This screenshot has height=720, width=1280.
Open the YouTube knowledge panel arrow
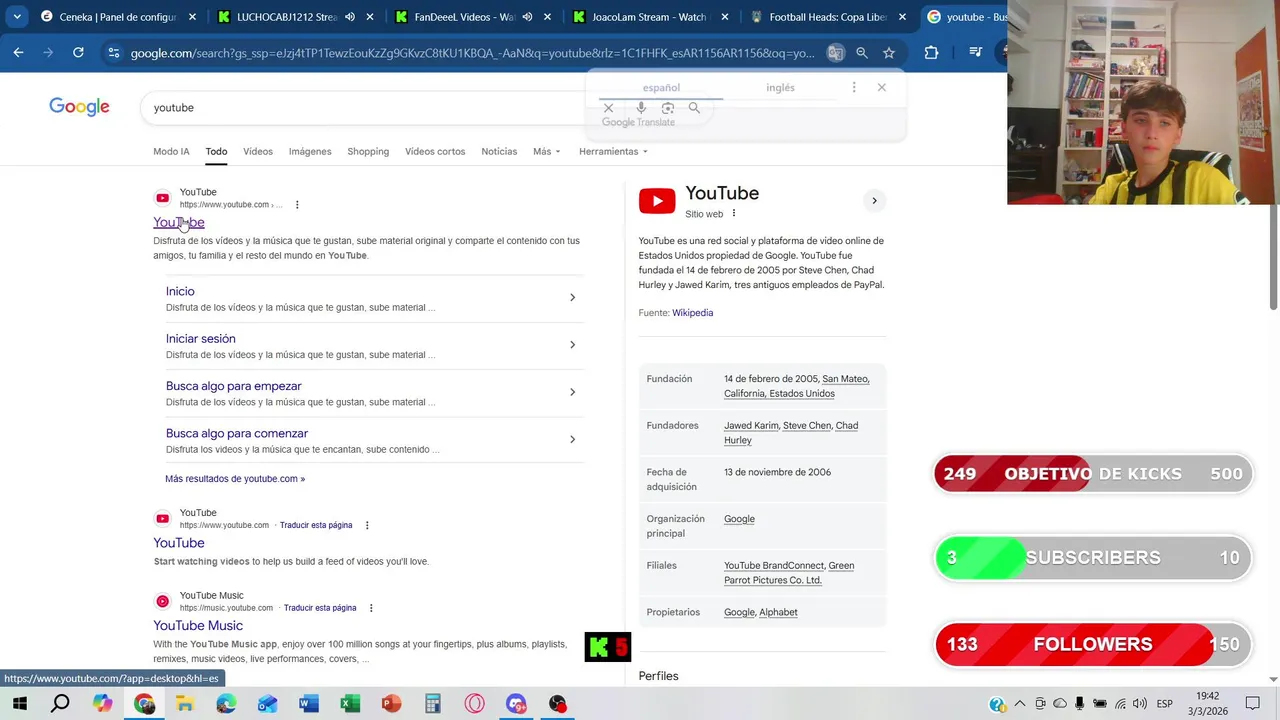coord(874,201)
